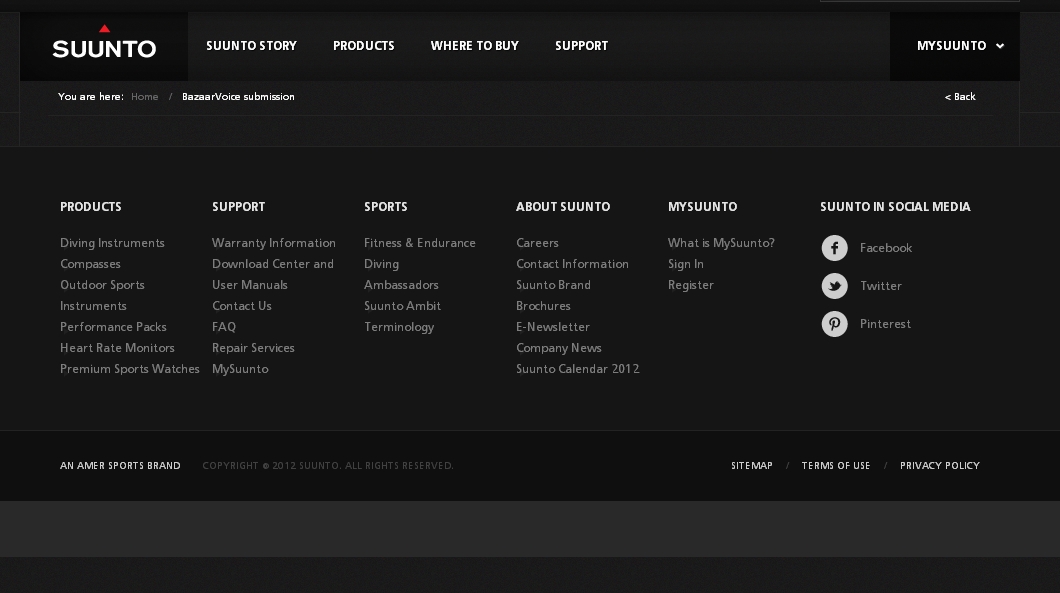This screenshot has height=593, width=1060.
Task: Open Compasses link
Action: [x=90, y=264]
